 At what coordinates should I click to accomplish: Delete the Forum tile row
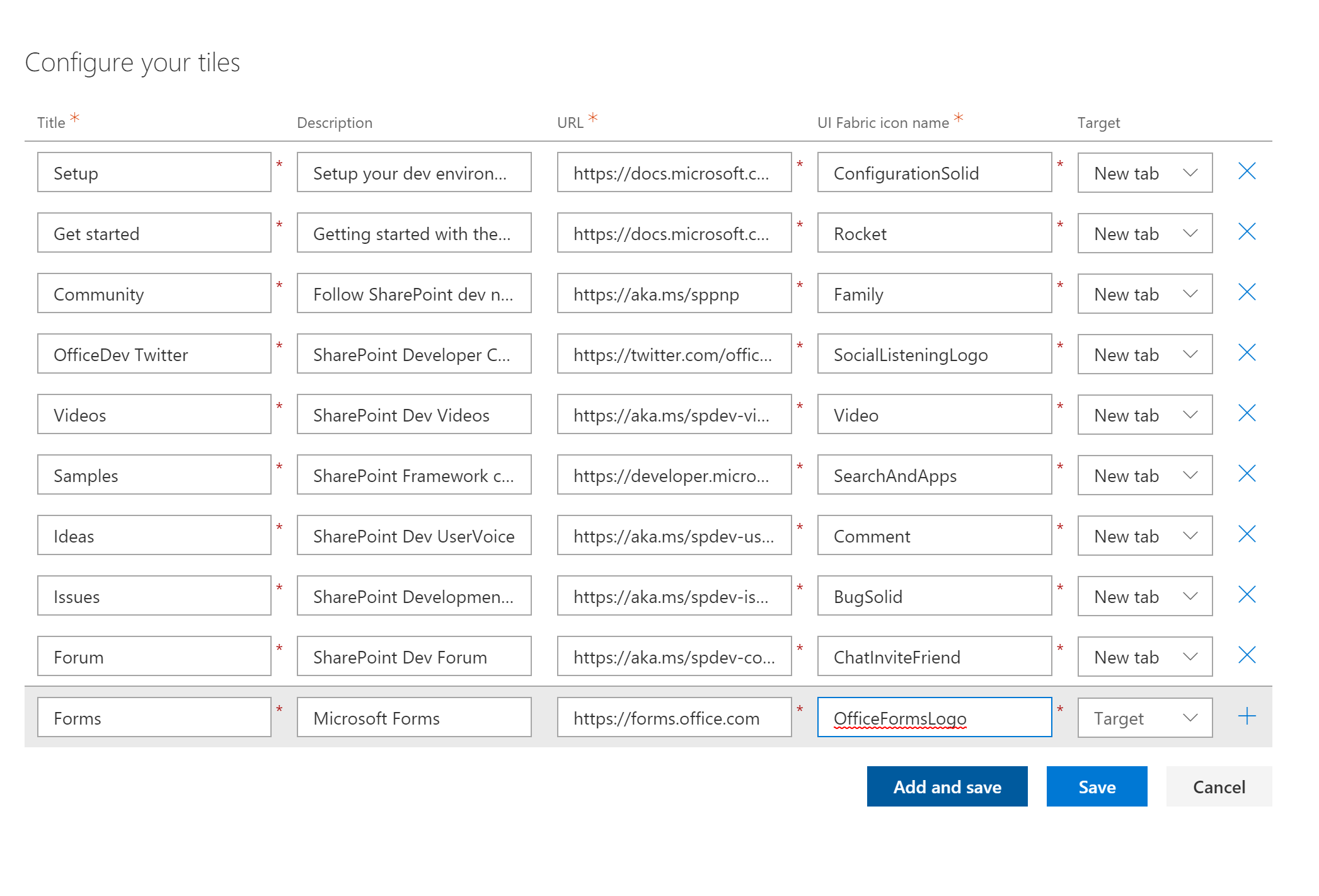coord(1247,655)
